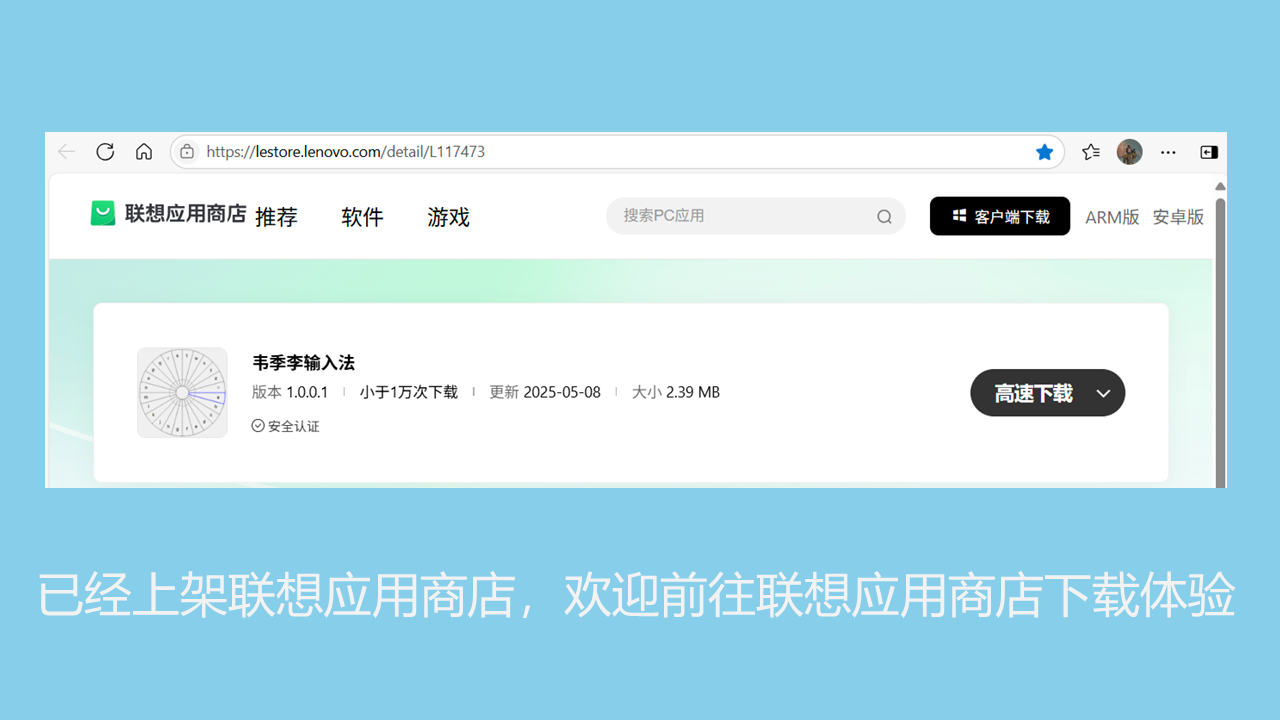The width and height of the screenshot is (1280, 720).
Task: Go to browser home page icon
Action: 144,152
